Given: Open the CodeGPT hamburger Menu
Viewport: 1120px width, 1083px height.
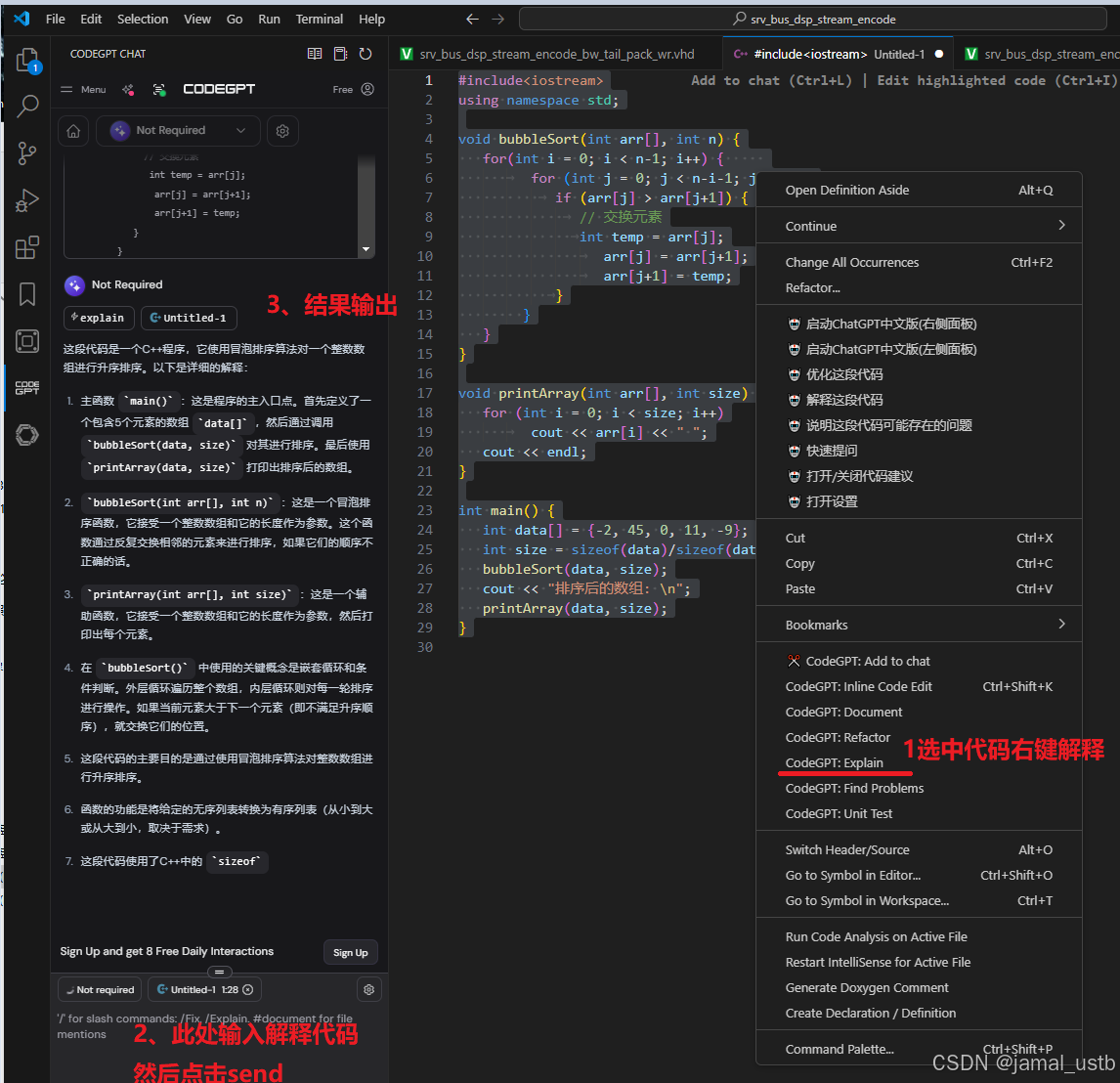Looking at the screenshot, I should point(83,89).
